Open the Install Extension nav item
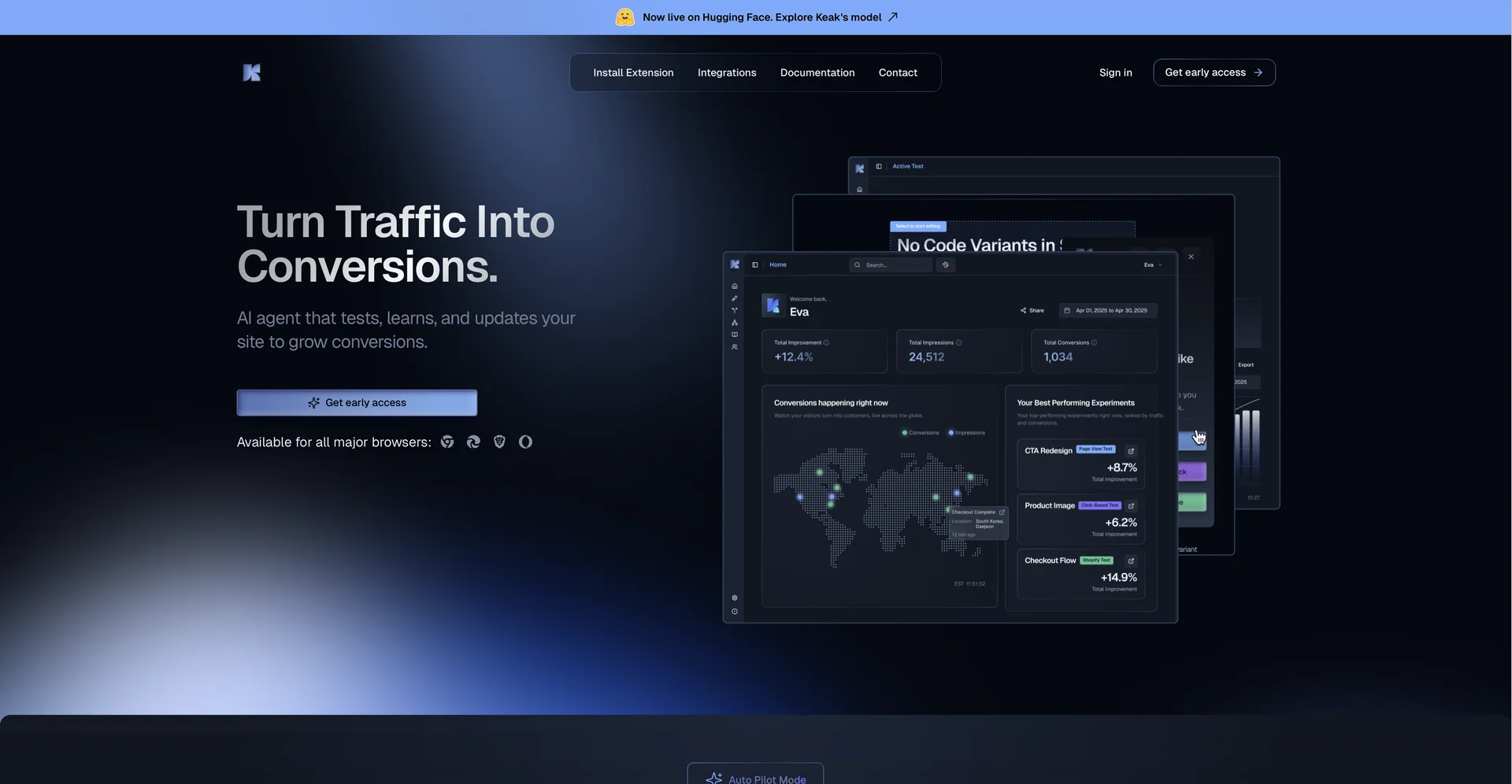1512x784 pixels. pos(633,72)
